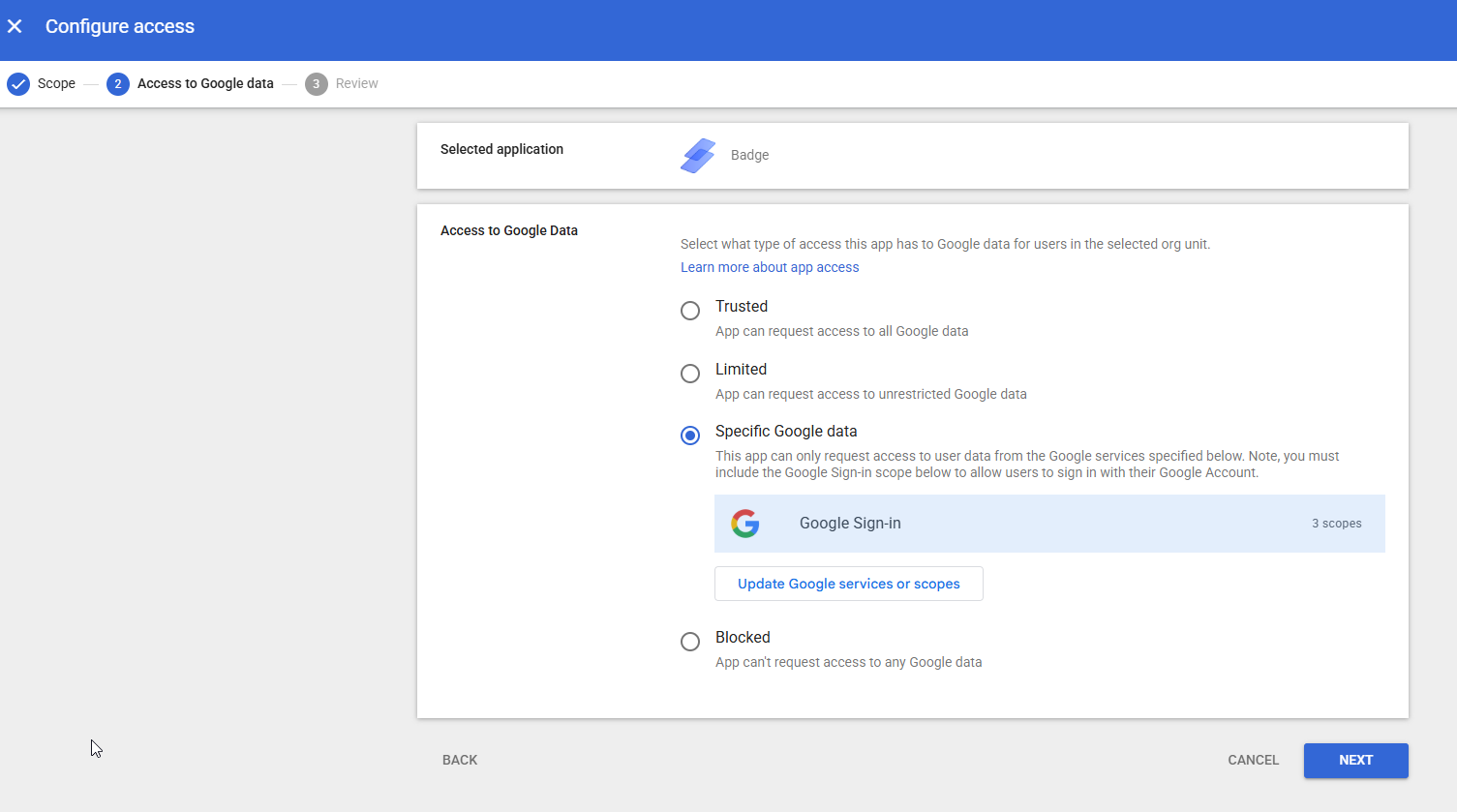Click the step 2 number badge

point(118,84)
